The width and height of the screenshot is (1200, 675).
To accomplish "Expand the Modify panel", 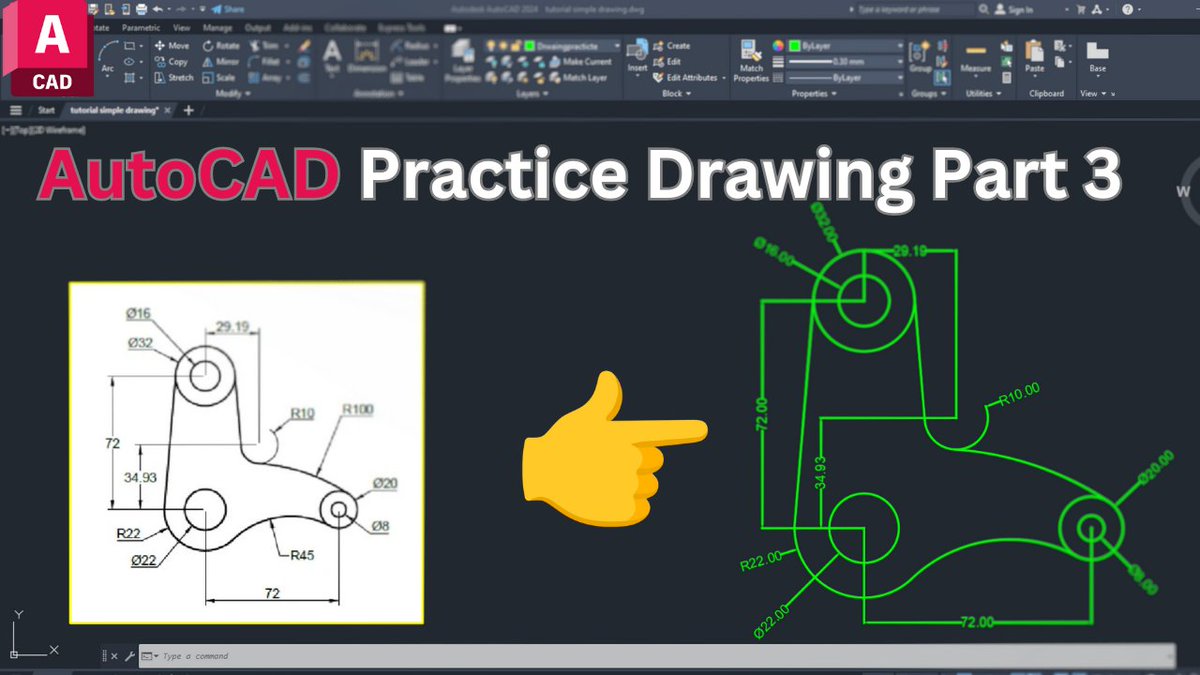I will coord(232,93).
